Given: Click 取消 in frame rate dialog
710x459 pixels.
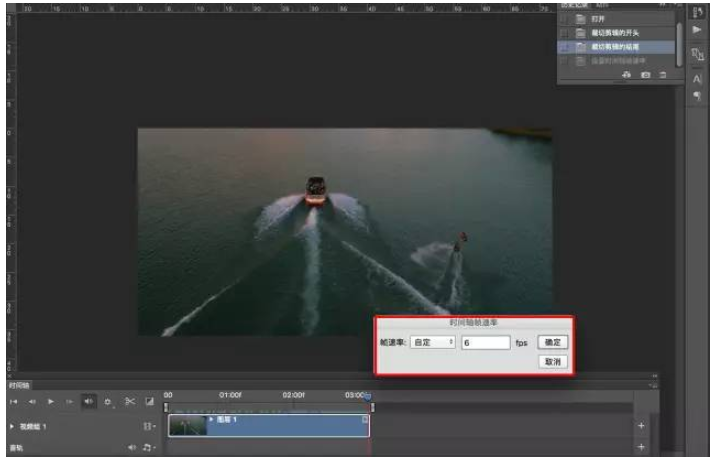Looking at the screenshot, I should pyautogui.click(x=553, y=361).
